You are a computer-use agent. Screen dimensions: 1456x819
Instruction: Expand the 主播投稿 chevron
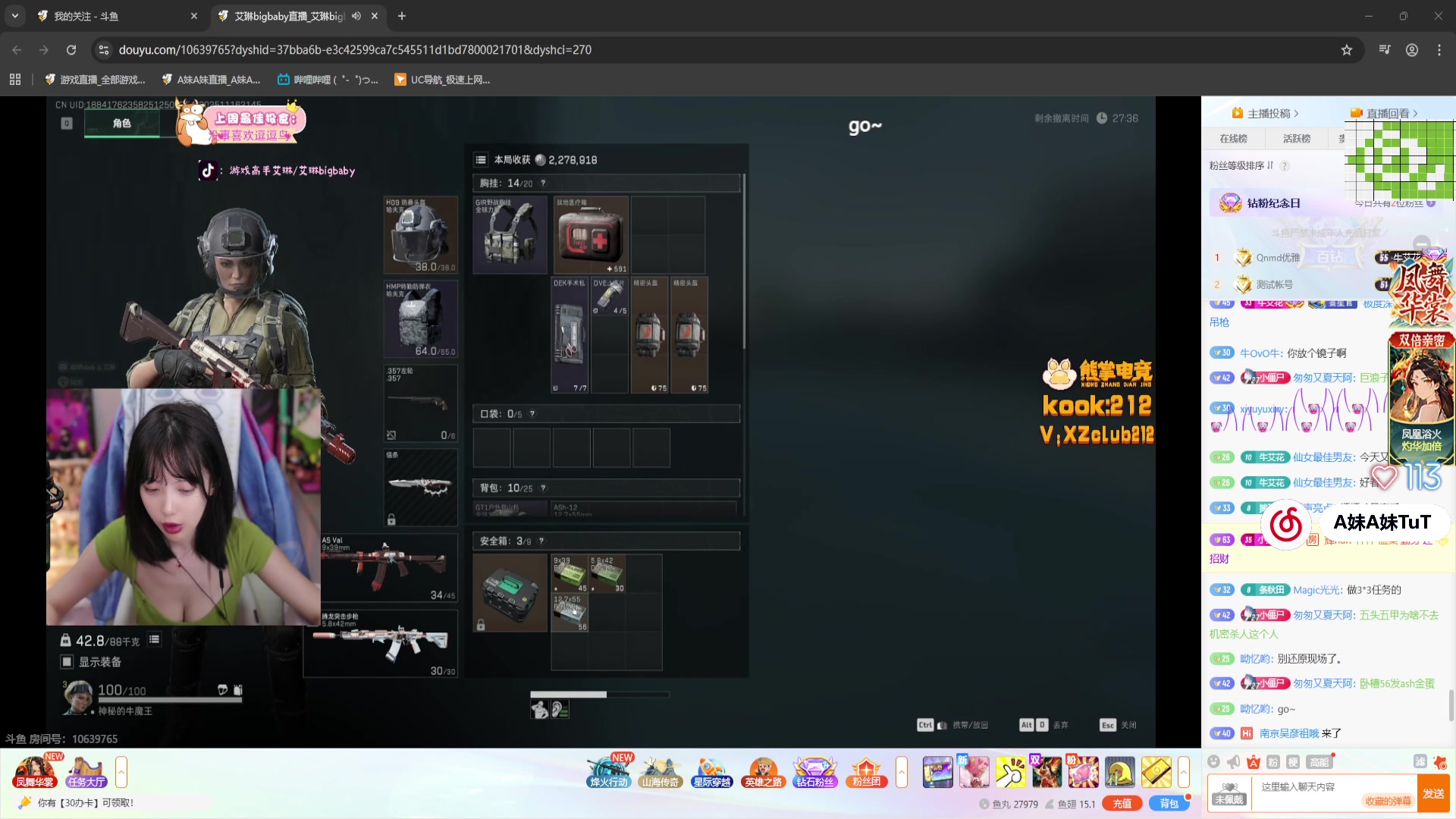click(x=1297, y=114)
